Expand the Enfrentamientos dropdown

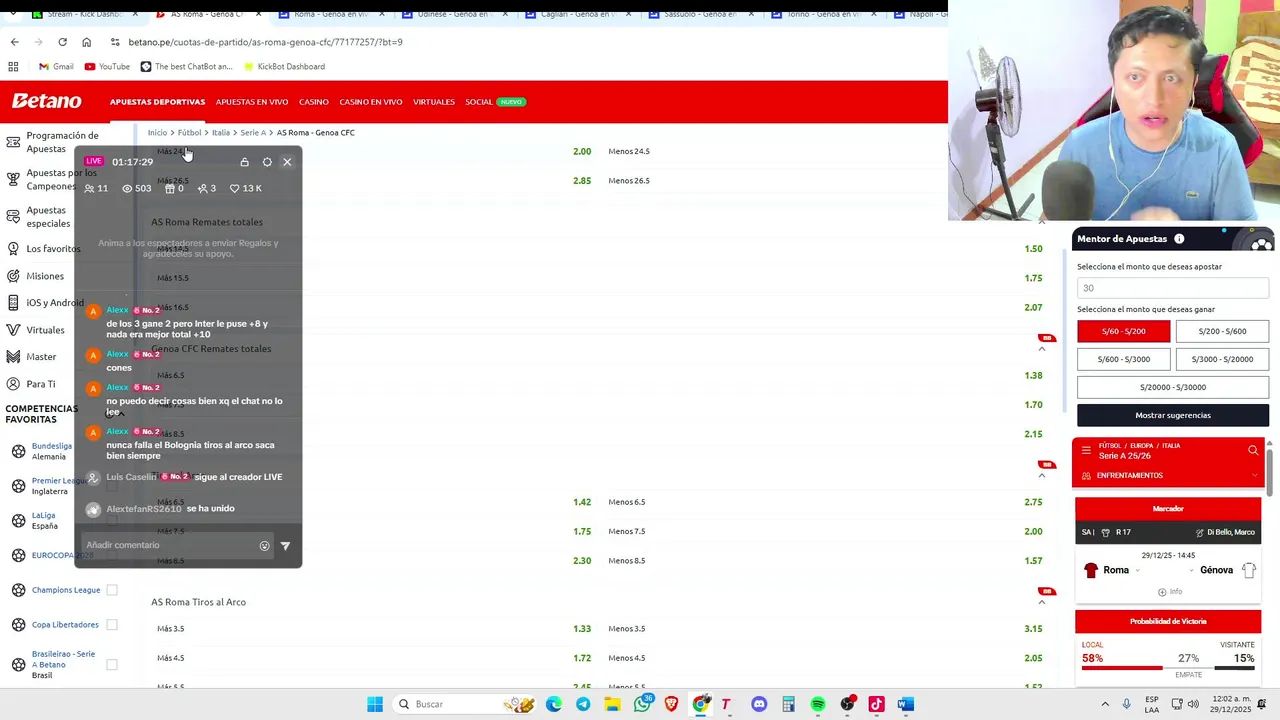pos(1167,476)
